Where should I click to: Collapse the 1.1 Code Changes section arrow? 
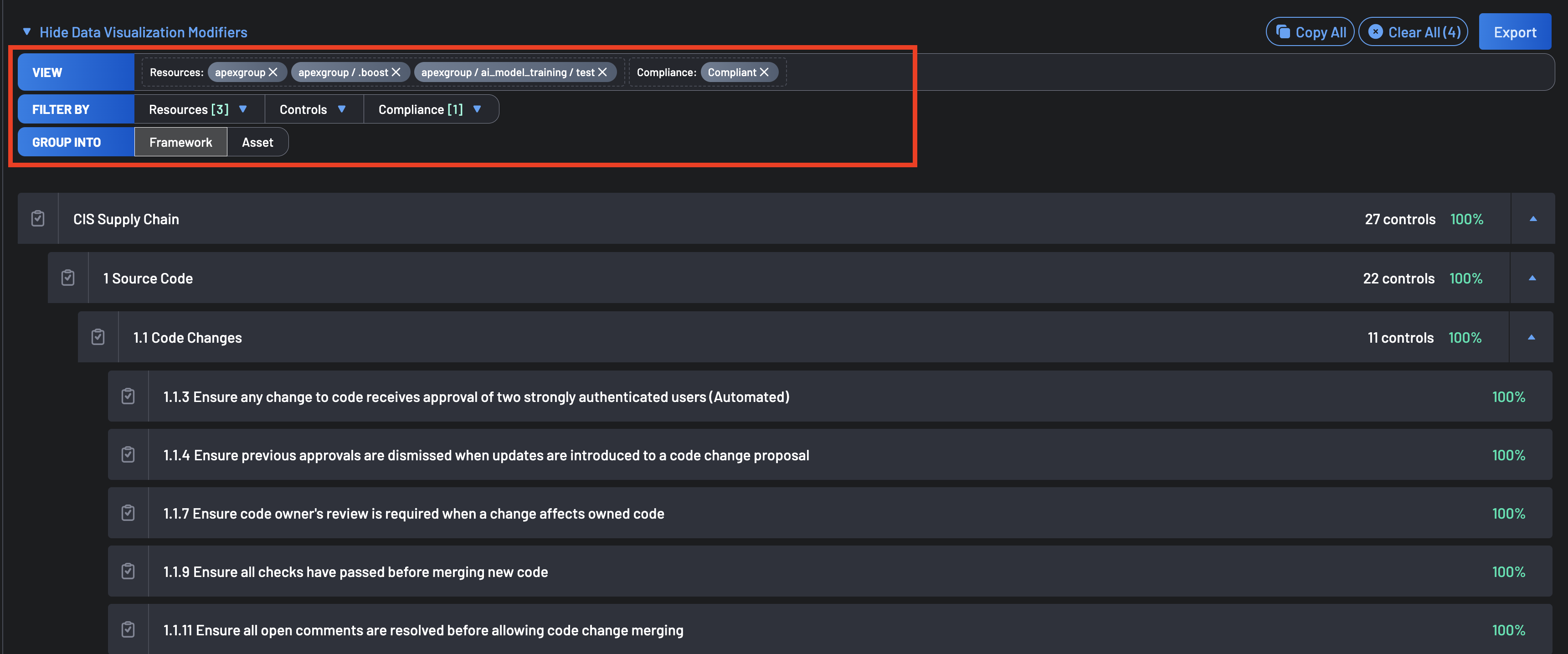pyautogui.click(x=1532, y=337)
